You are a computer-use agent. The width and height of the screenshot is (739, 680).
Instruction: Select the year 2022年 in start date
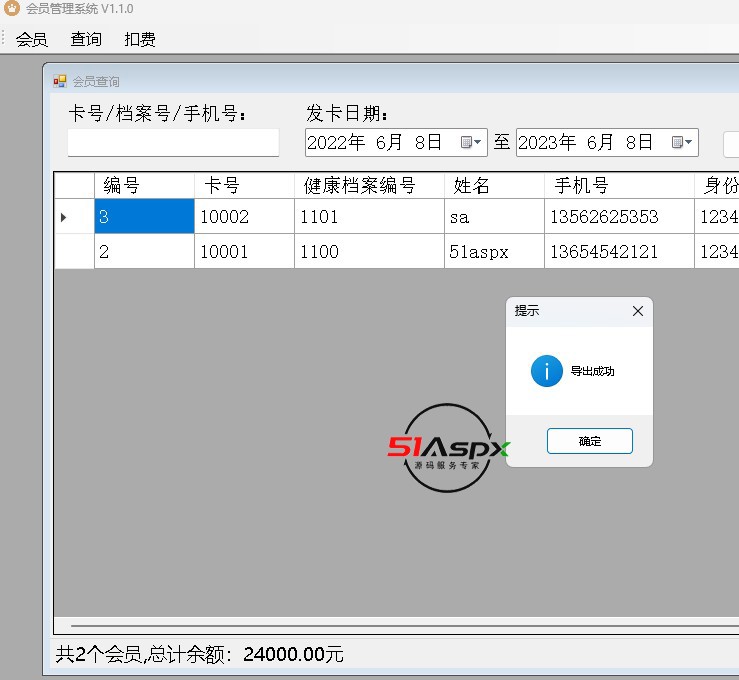336,142
